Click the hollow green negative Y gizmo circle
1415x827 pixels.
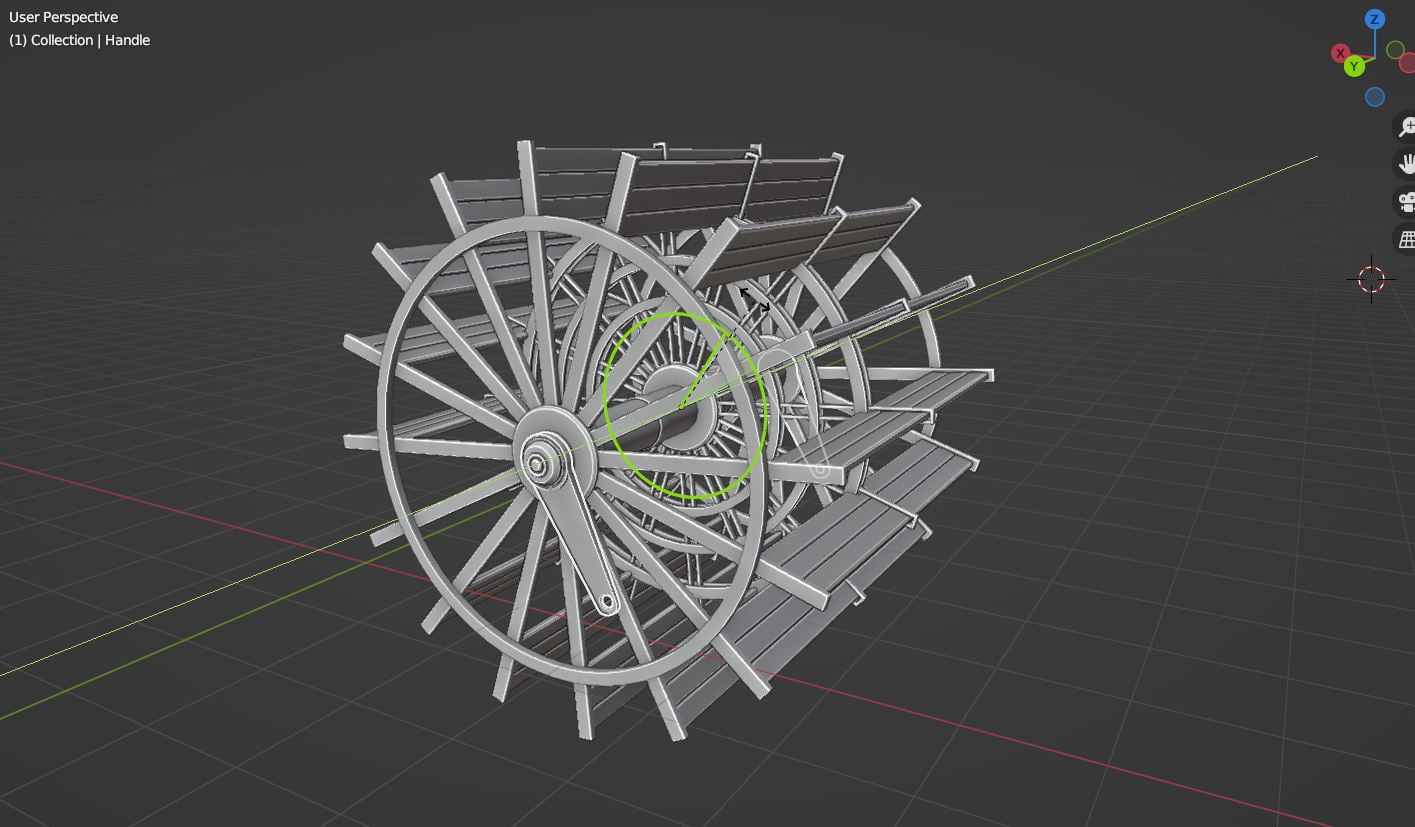[x=1395, y=50]
